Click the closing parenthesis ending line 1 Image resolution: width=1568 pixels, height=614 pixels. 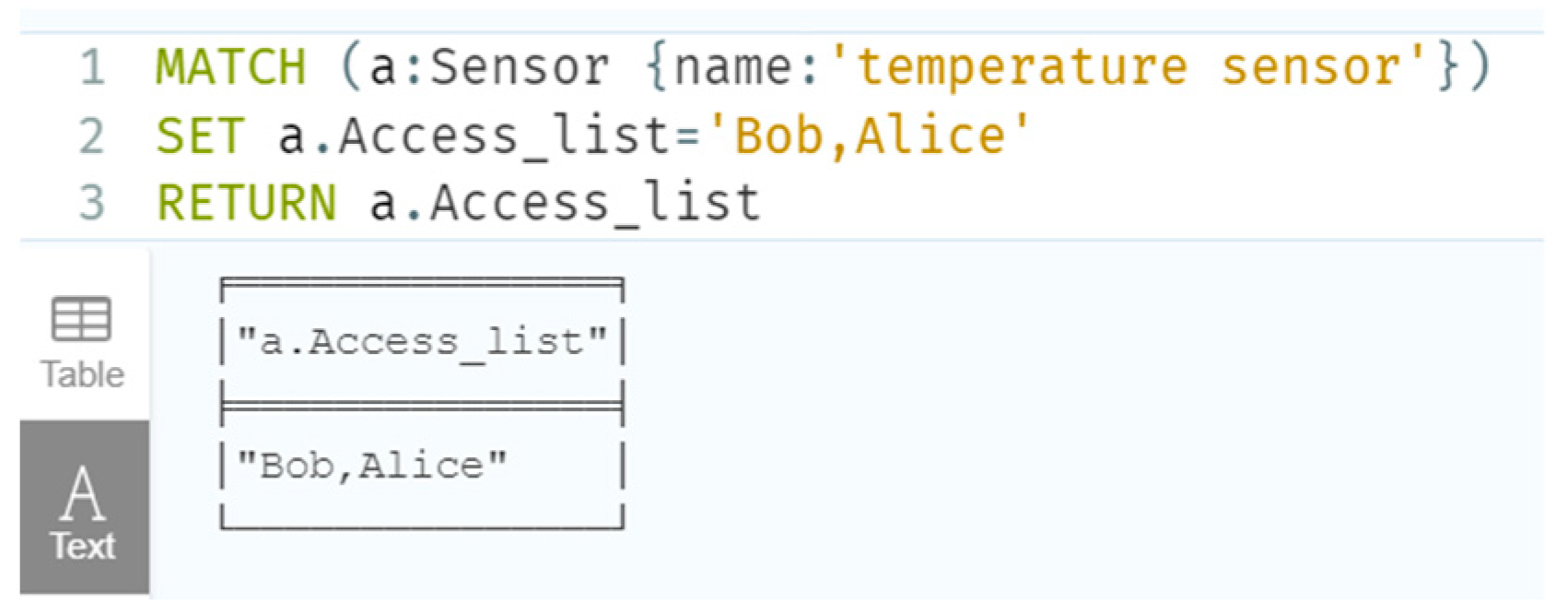point(1479,67)
